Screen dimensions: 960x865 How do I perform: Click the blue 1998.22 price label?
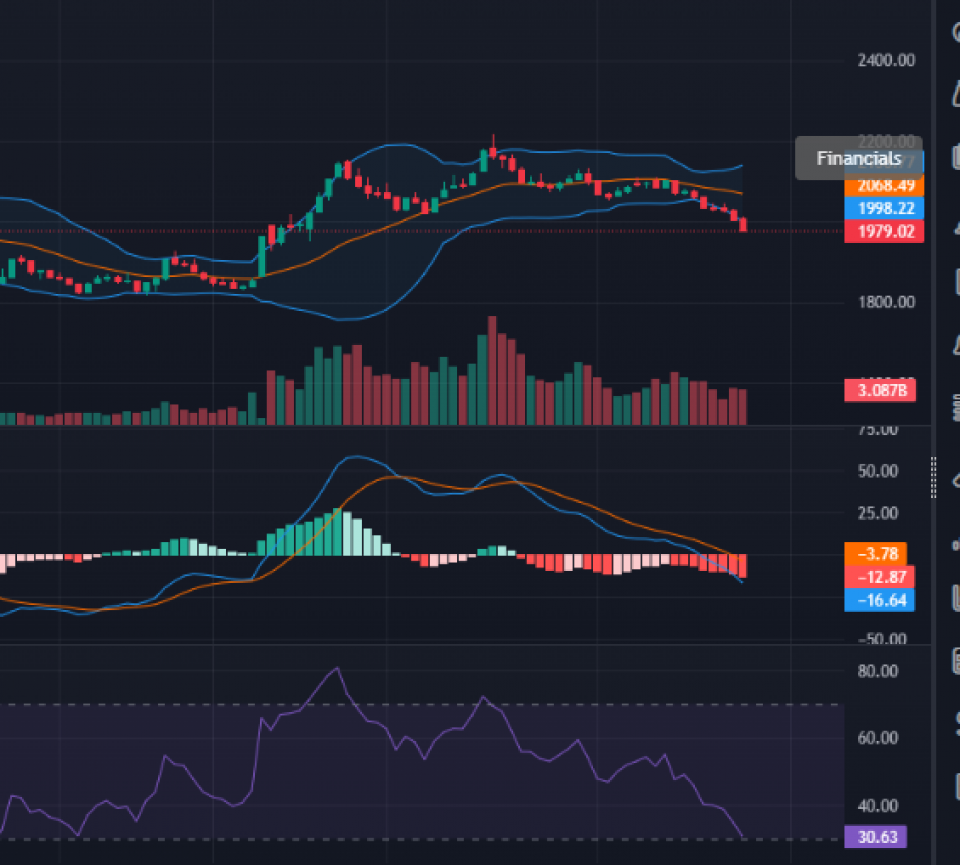coord(883,208)
